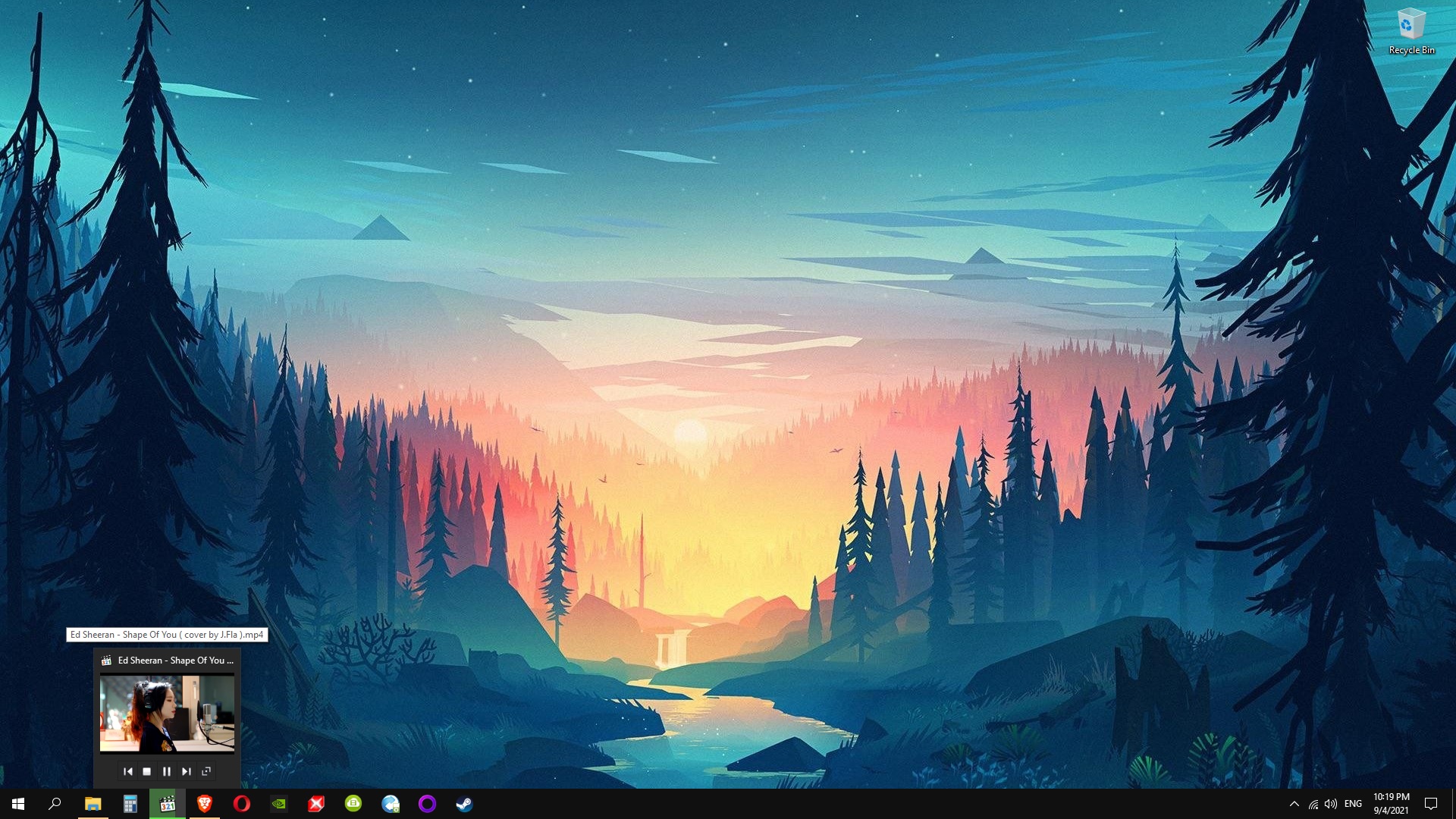The width and height of the screenshot is (1456, 819).
Task: Open the purple ring taskbar icon
Action: 427,804
